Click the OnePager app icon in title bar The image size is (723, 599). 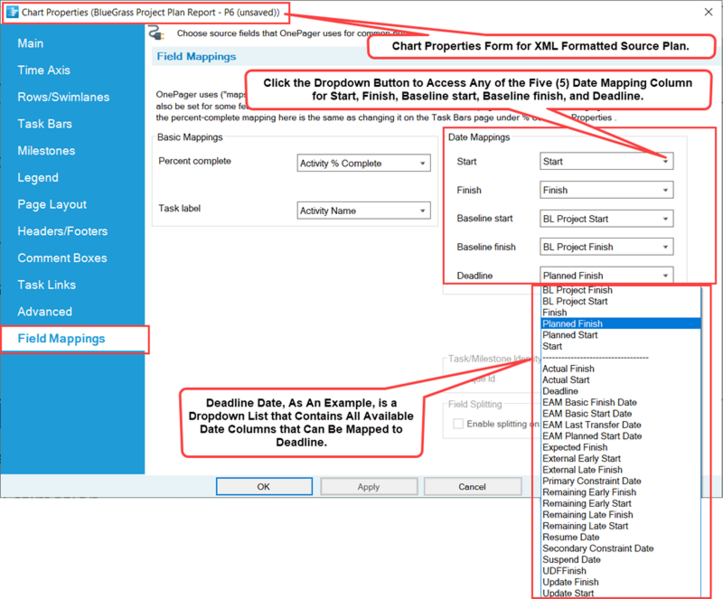point(12,12)
